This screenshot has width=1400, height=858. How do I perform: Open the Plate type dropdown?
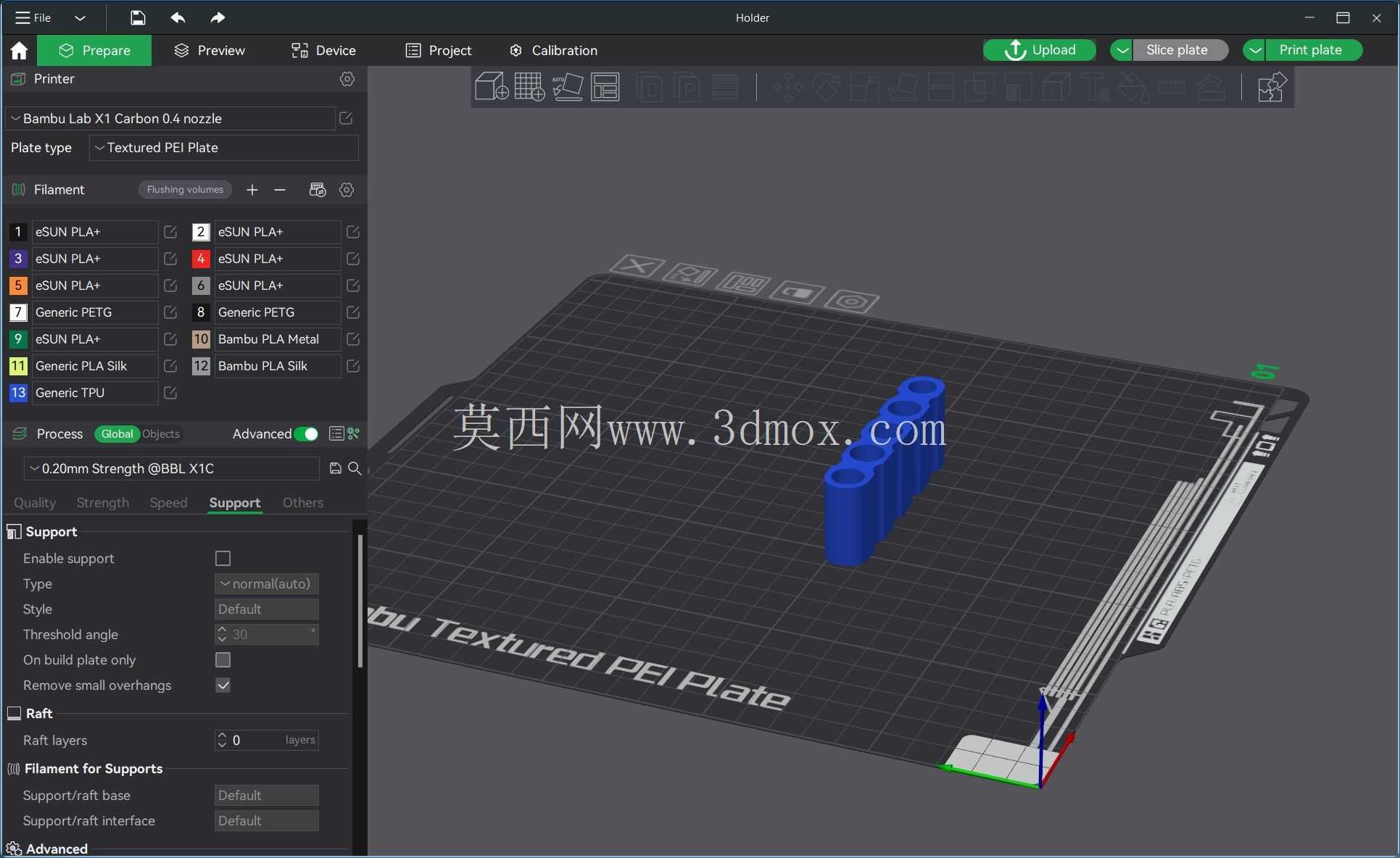(223, 148)
